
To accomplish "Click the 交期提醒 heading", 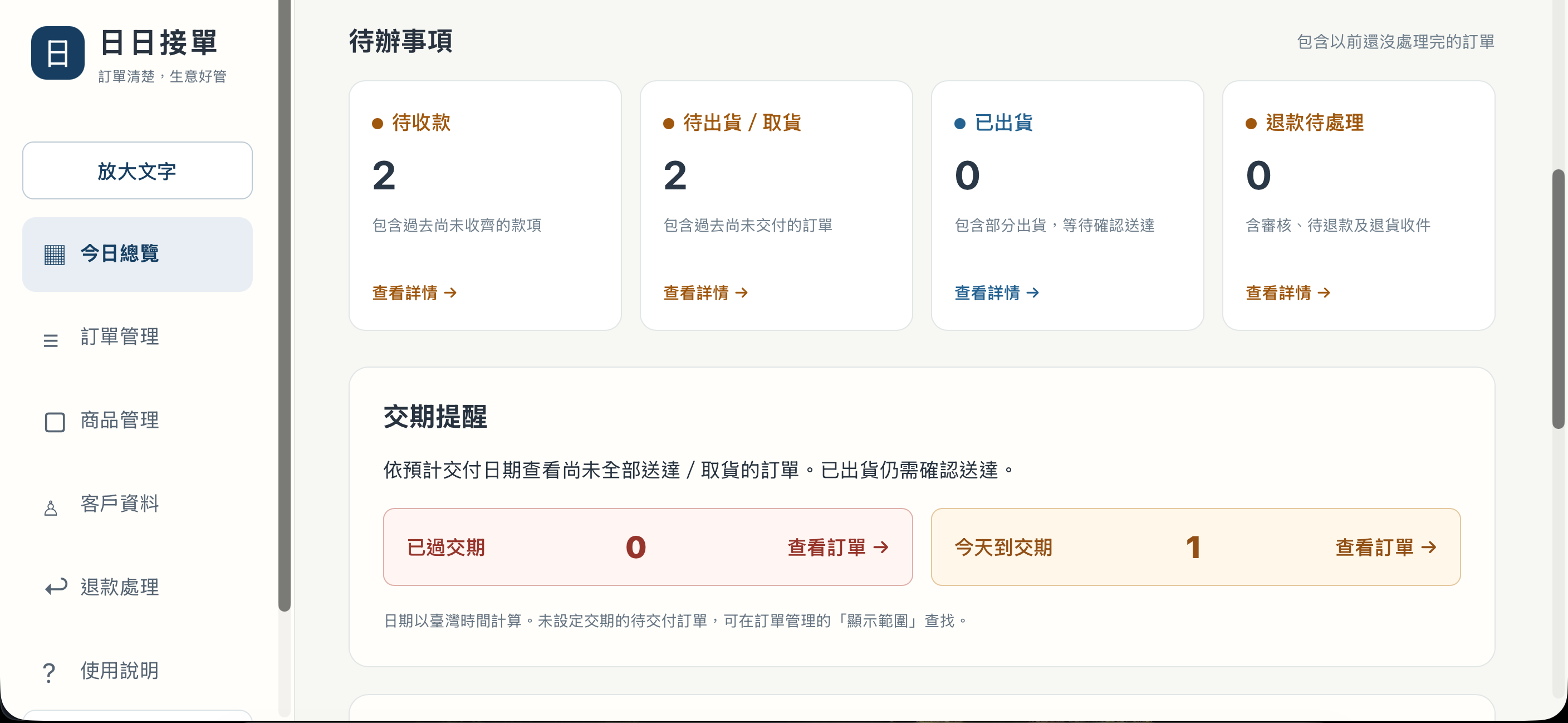I will 435,417.
